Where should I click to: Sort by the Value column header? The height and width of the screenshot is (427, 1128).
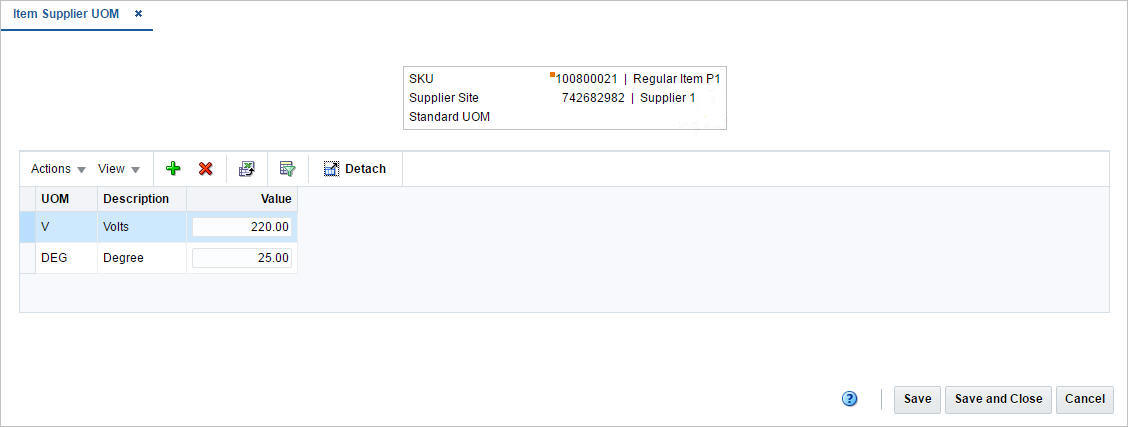coord(242,199)
